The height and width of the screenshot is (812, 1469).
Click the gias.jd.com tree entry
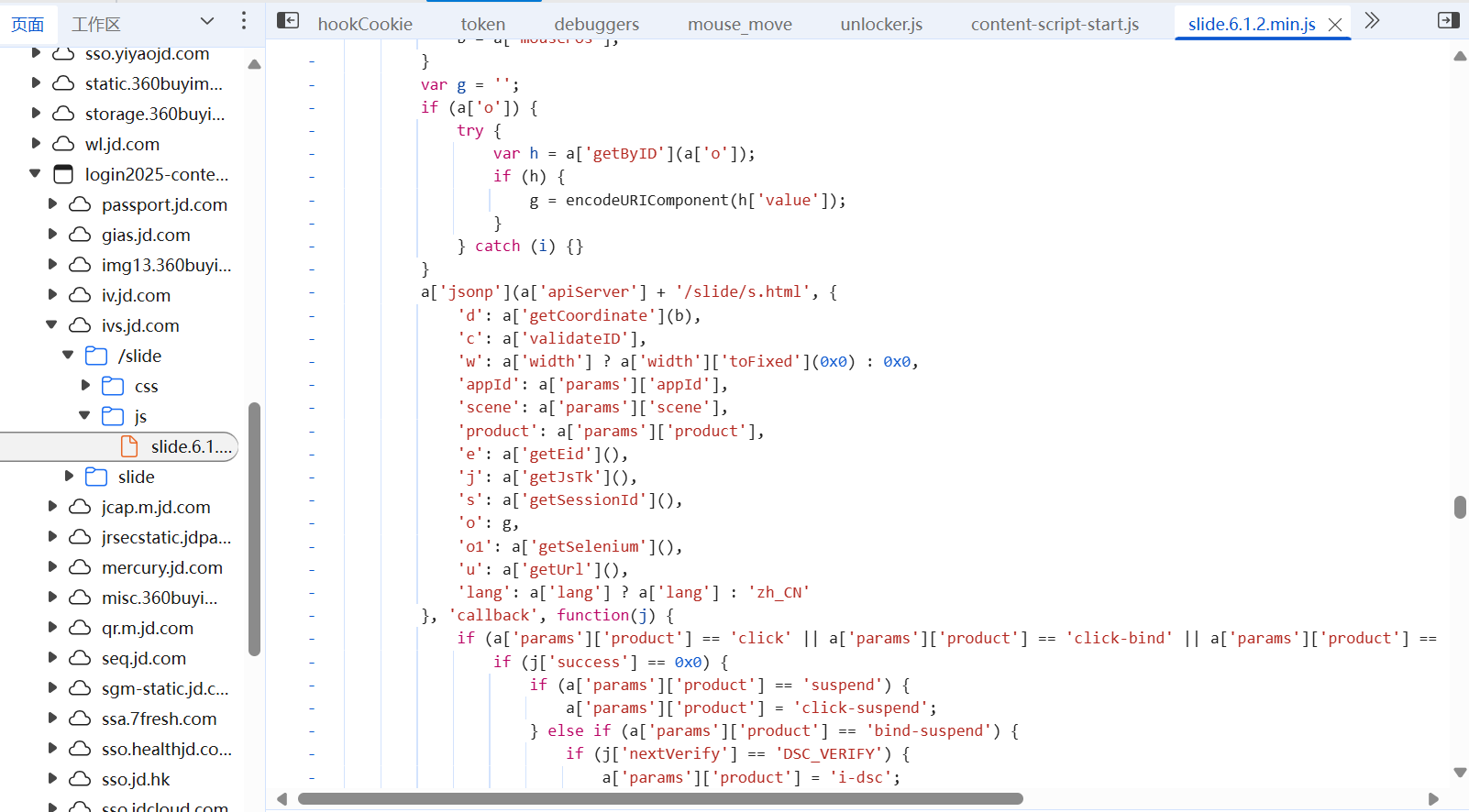[x=146, y=235]
